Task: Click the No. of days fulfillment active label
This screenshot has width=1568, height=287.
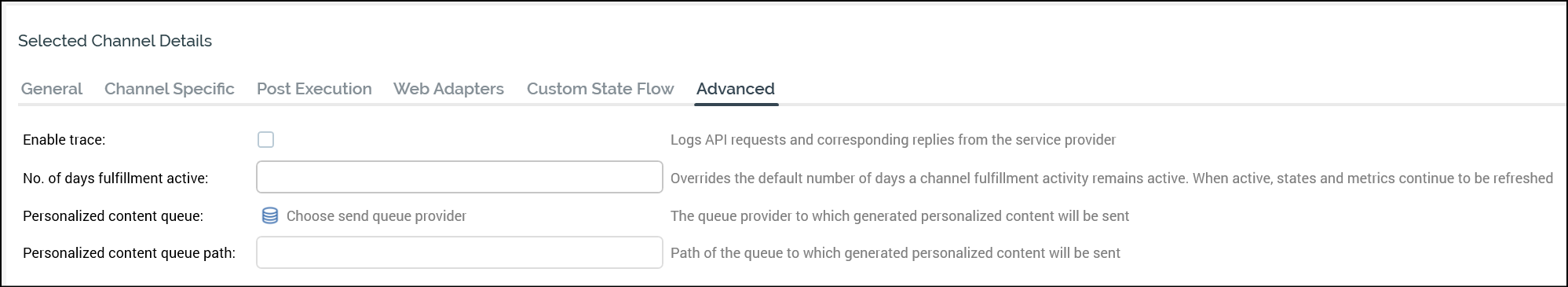Action: [x=116, y=178]
